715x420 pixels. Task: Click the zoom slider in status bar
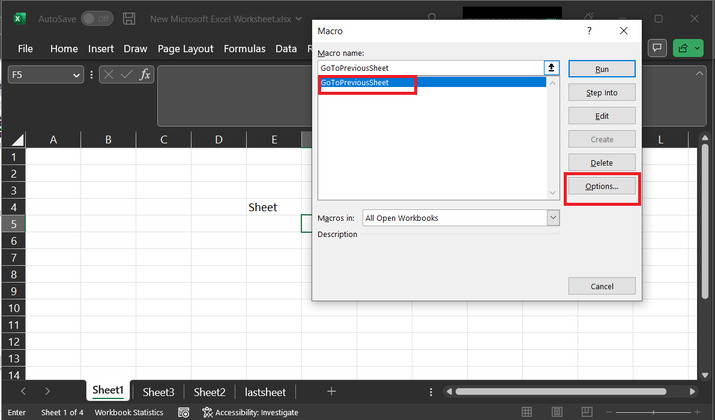pos(653,412)
